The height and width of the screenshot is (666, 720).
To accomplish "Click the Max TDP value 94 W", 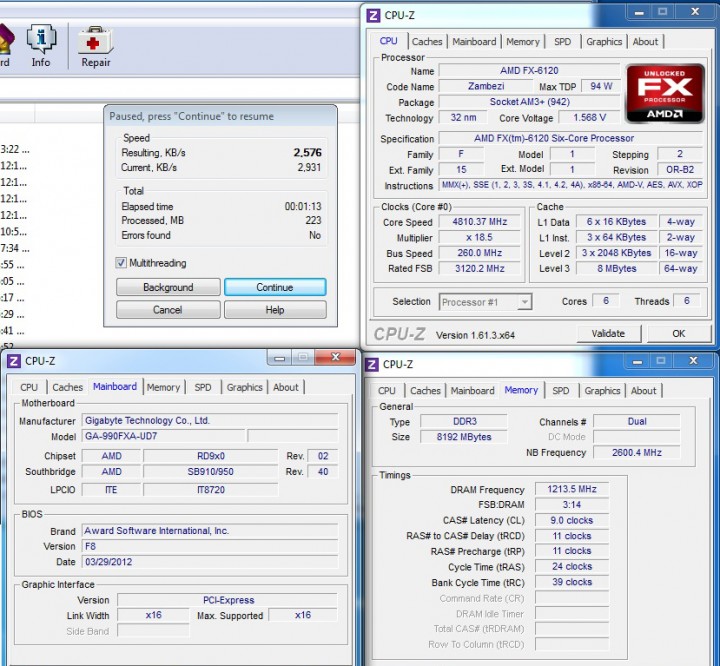I will (601, 86).
